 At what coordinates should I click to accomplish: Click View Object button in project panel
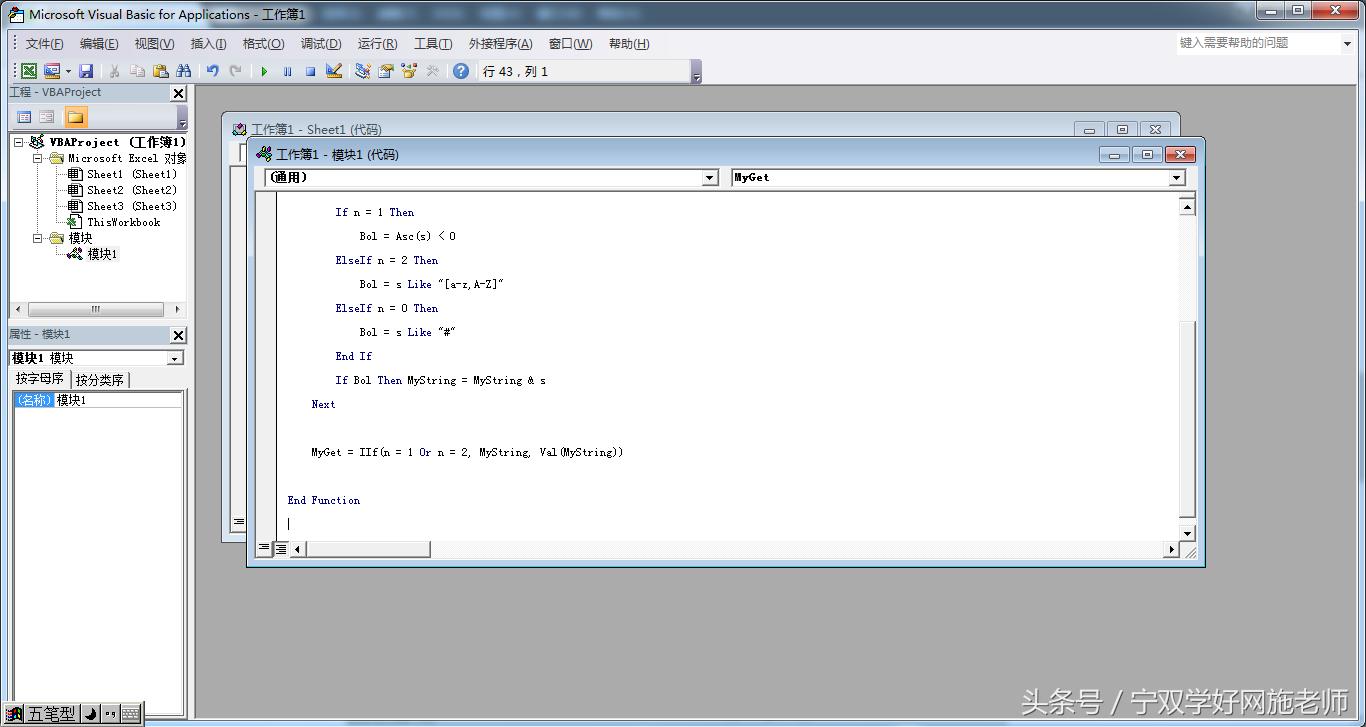(x=47, y=117)
